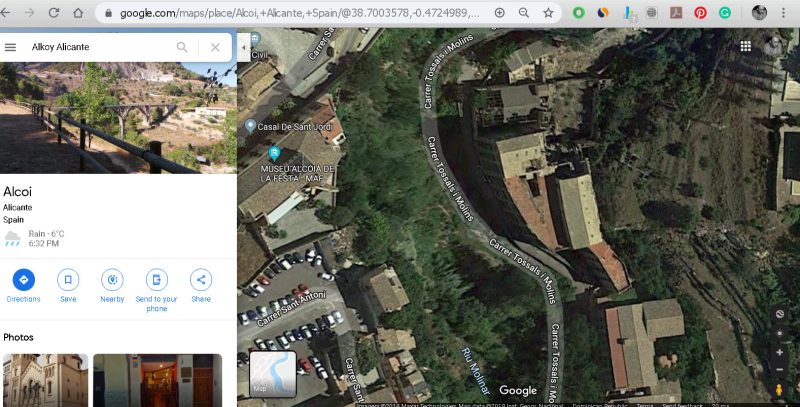Click the 'Alcoi' place title
Screen dimensions: 800x407
(17, 191)
